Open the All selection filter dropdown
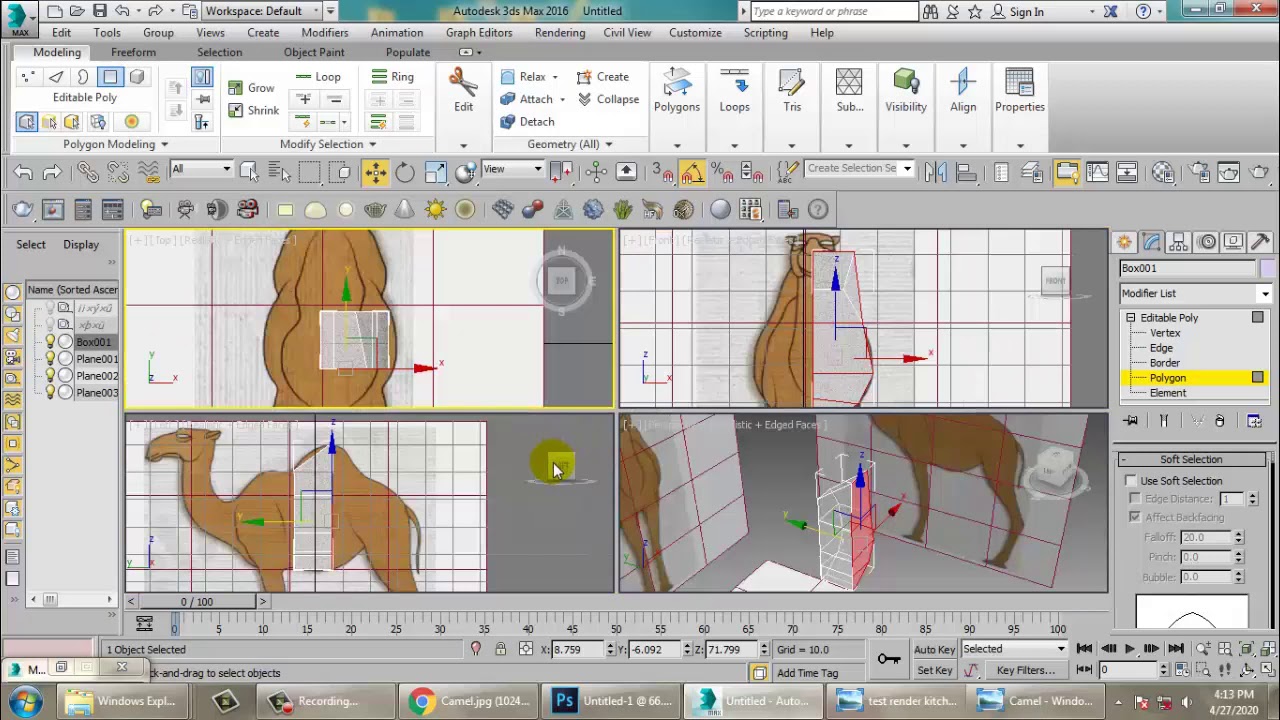Image resolution: width=1280 pixels, height=720 pixels. tap(201, 169)
